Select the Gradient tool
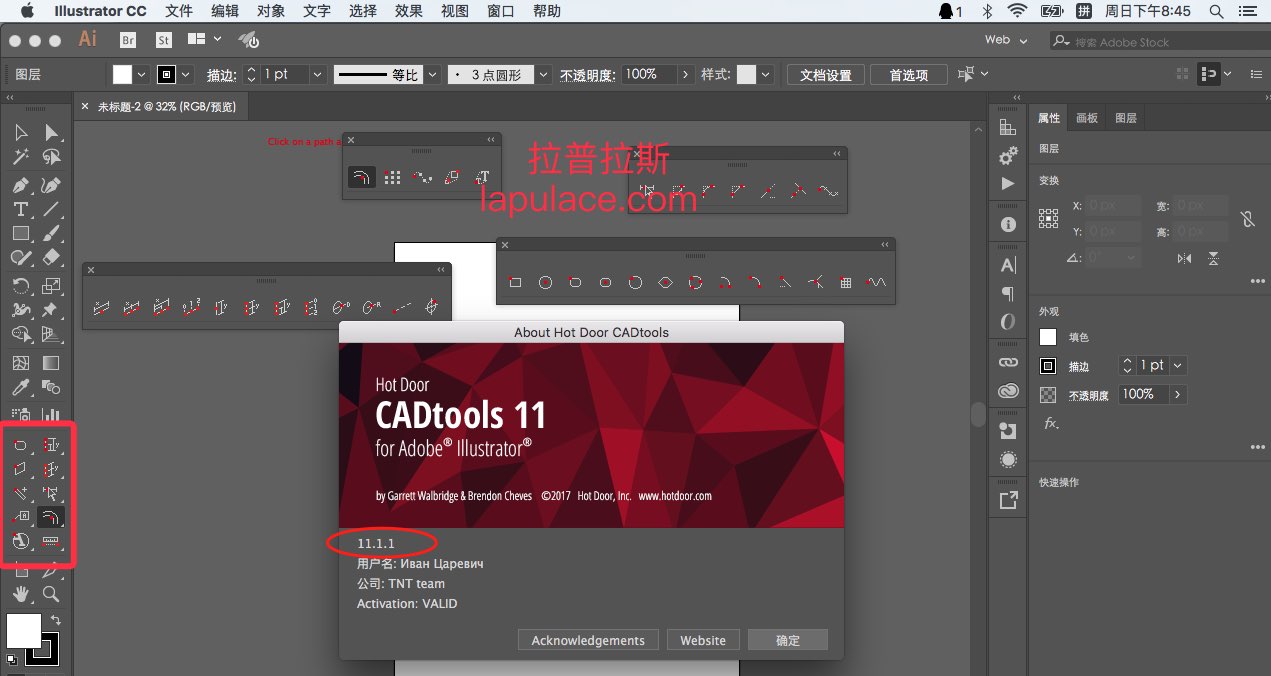 point(51,363)
